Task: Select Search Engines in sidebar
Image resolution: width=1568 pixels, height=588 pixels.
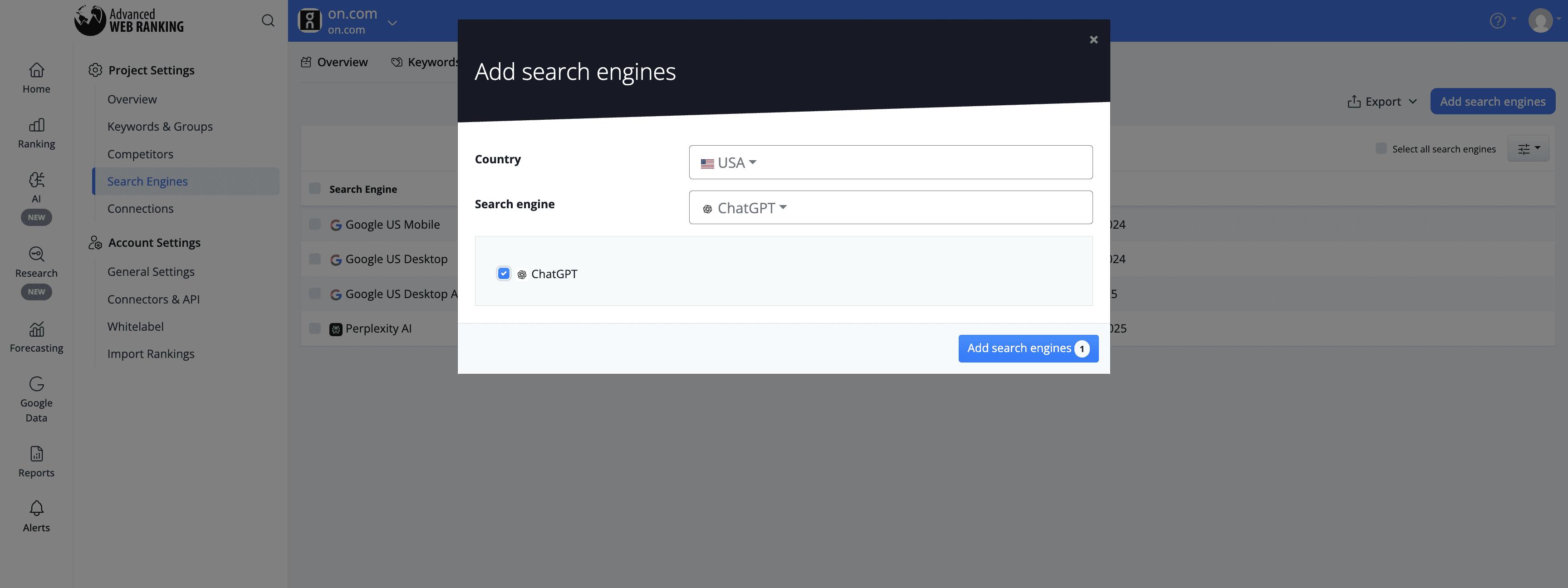Action: (x=186, y=181)
